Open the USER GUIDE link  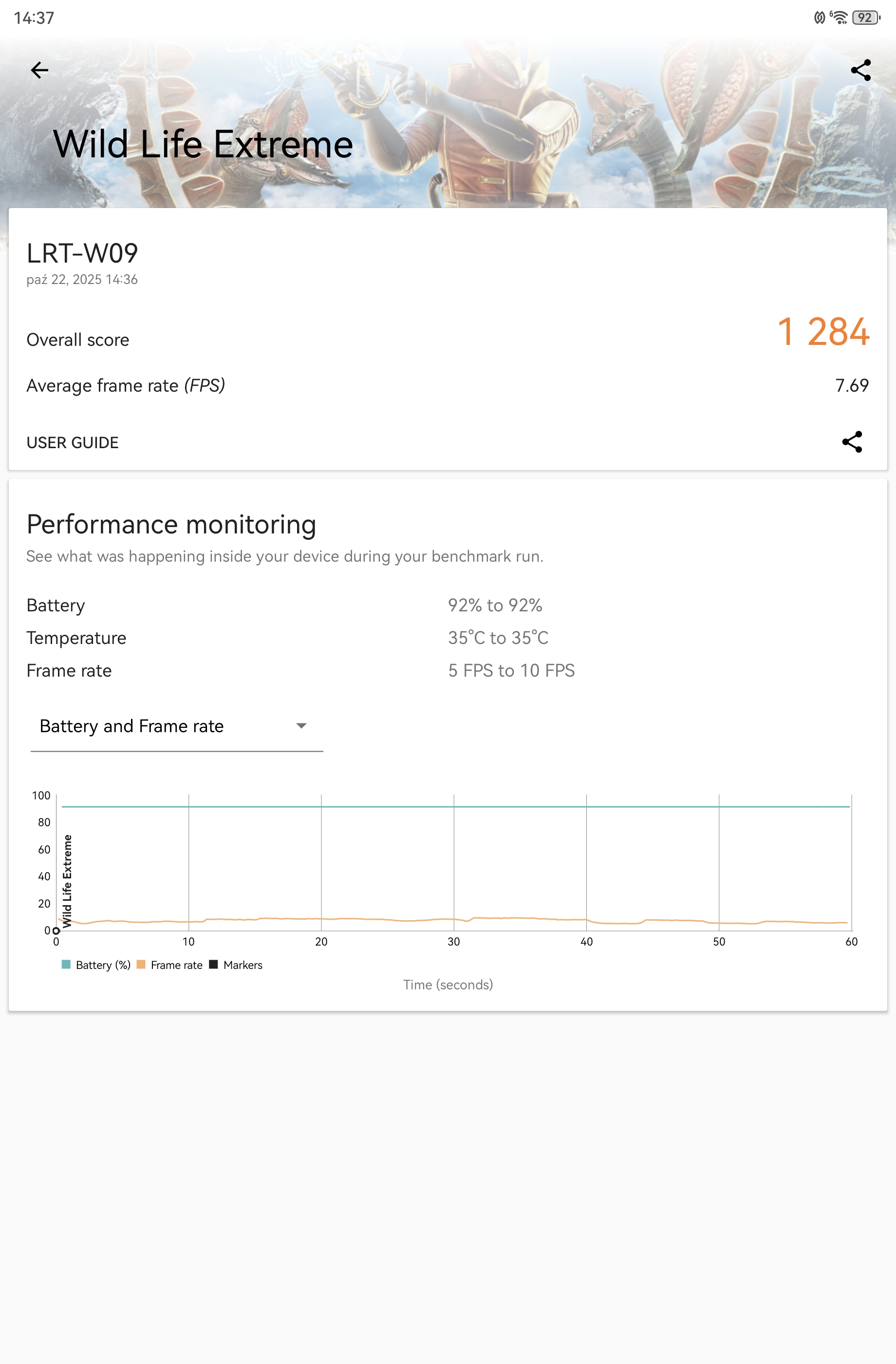click(73, 442)
